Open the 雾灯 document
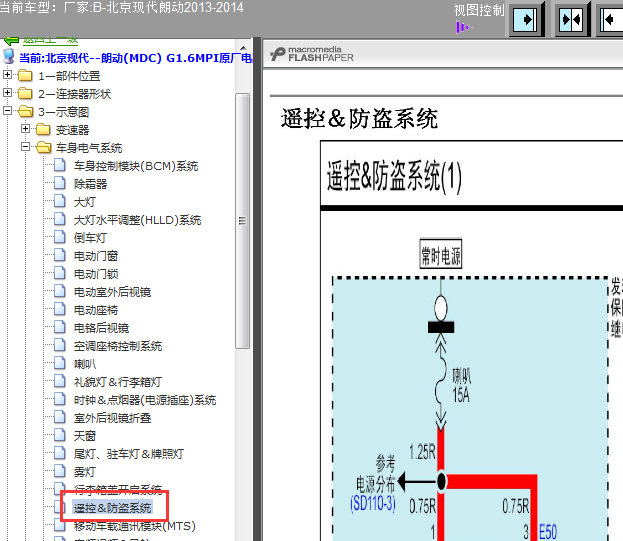Viewport: 623px width, 541px height. tap(85, 472)
